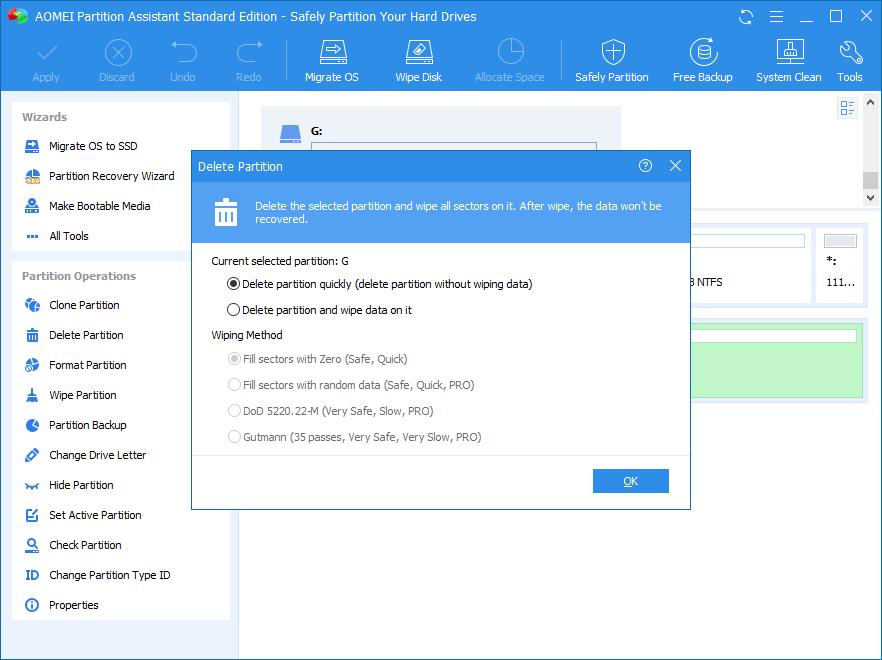Image resolution: width=882 pixels, height=660 pixels.
Task: Toggle the disk view layout icon
Action: 847,107
